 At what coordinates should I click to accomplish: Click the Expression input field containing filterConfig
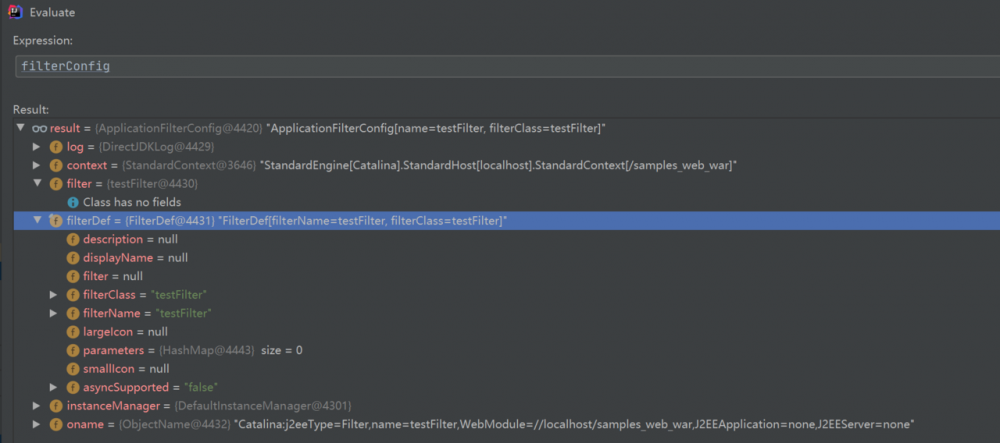point(508,66)
